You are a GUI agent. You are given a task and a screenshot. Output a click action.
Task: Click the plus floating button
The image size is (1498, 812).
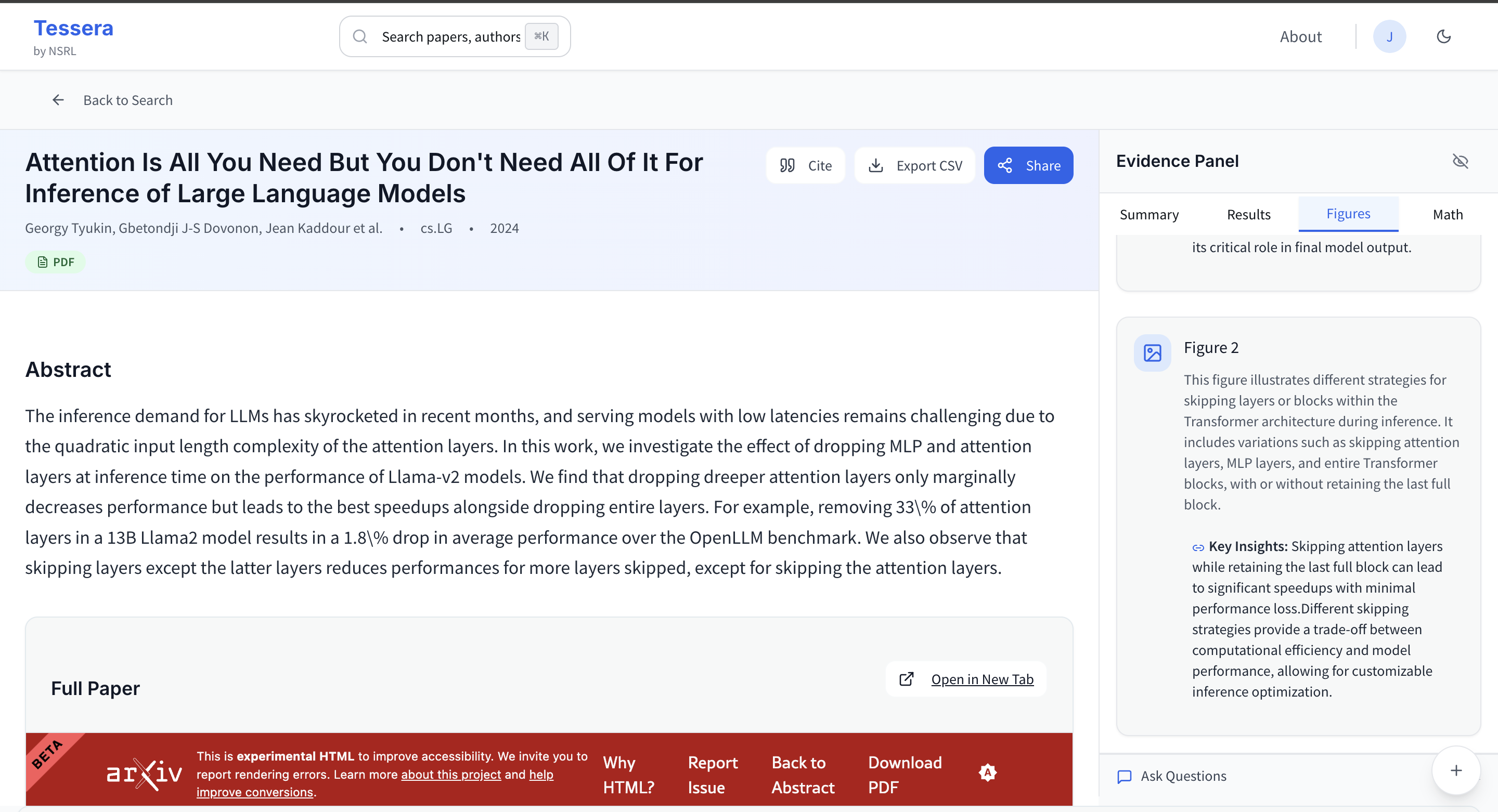[1455, 770]
